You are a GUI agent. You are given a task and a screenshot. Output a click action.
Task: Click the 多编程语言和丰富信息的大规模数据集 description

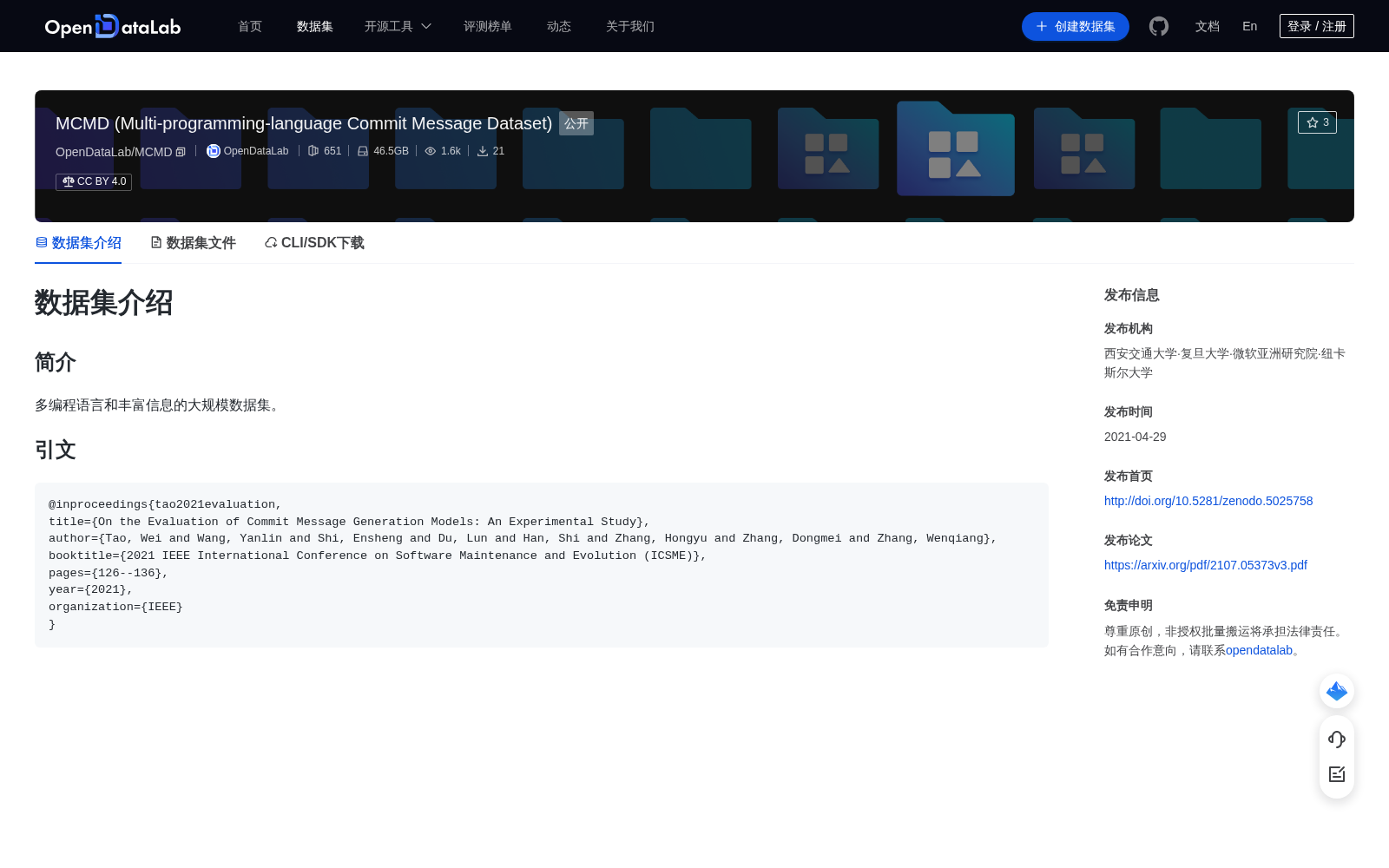pos(160,405)
